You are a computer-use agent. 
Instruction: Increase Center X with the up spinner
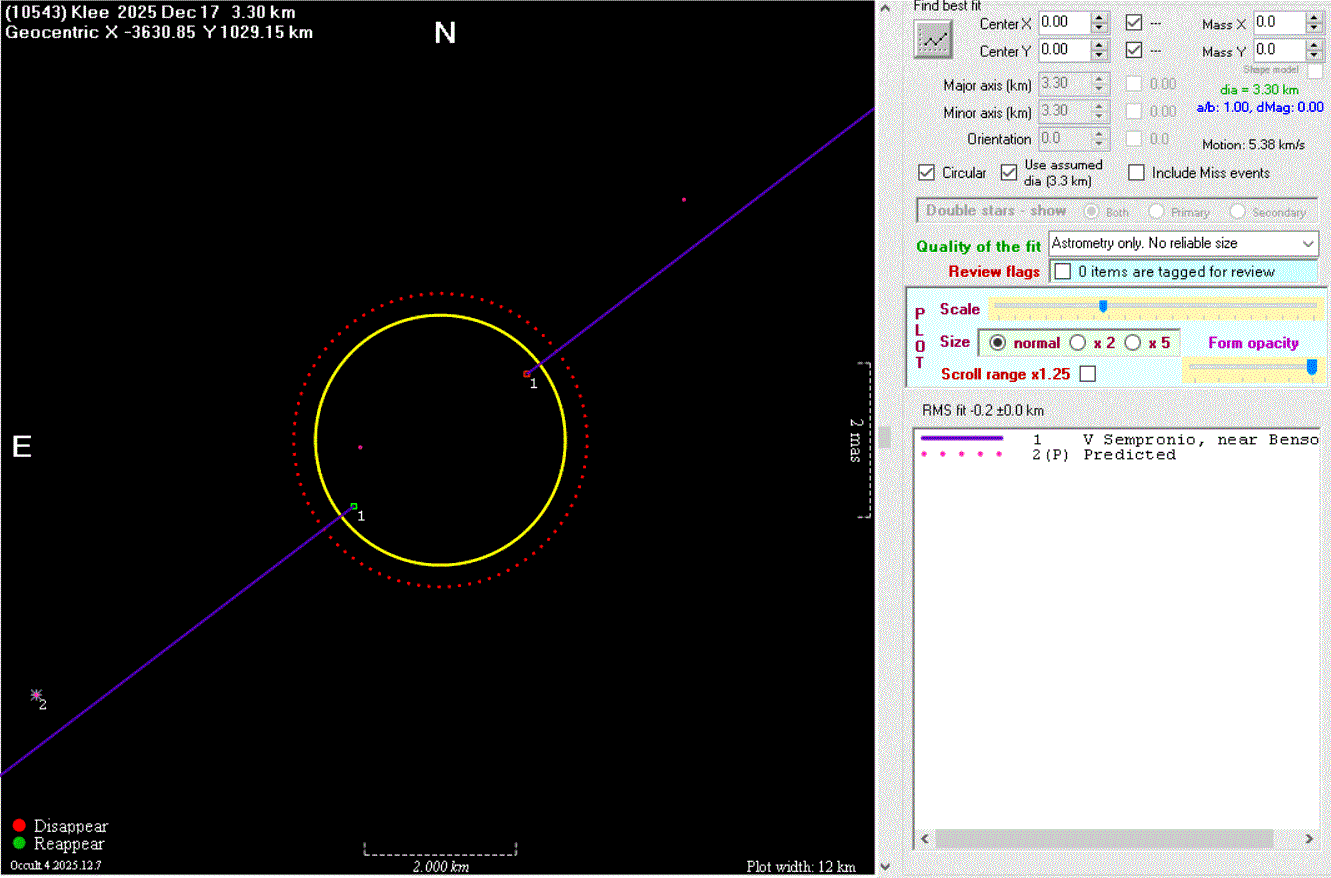pyautogui.click(x=1099, y=17)
